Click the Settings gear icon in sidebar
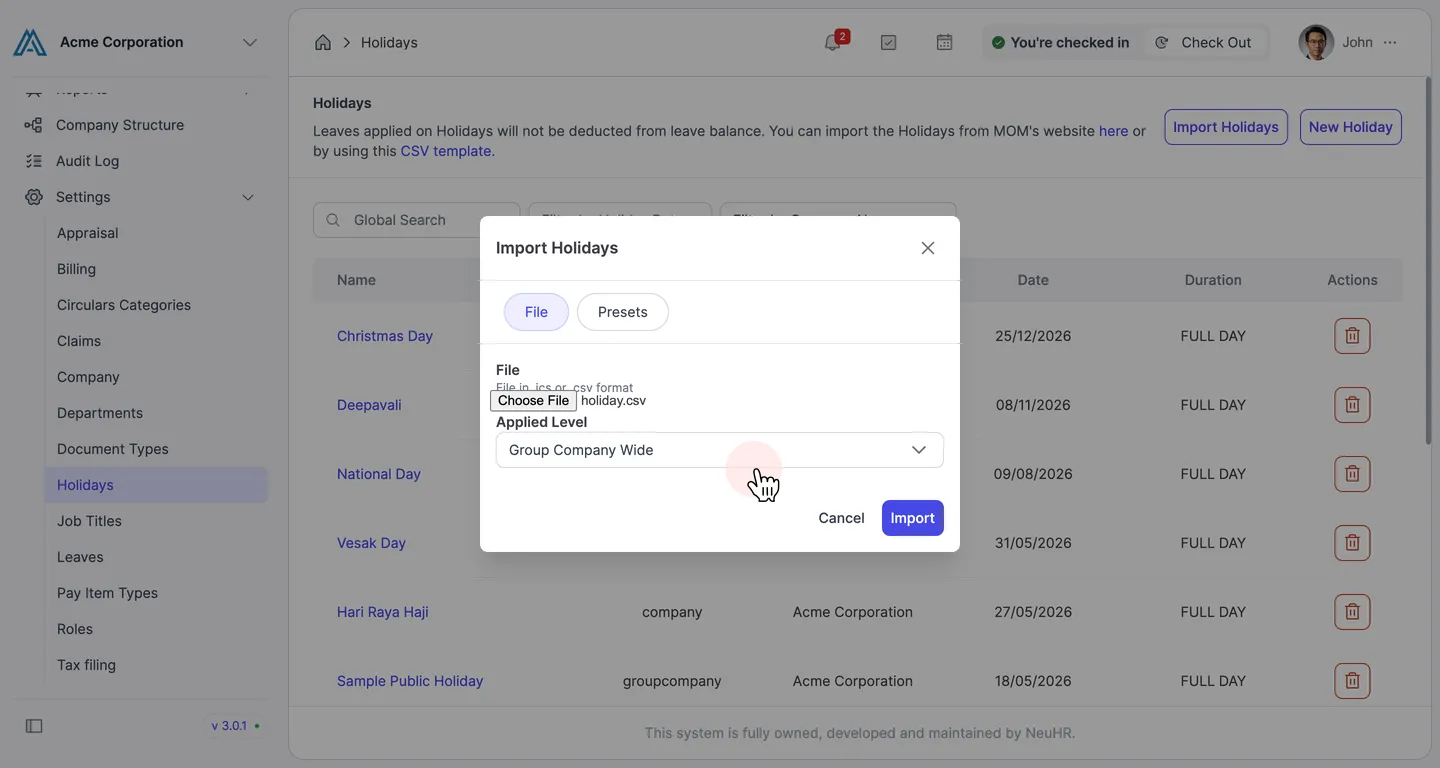1440x768 pixels. 33,197
